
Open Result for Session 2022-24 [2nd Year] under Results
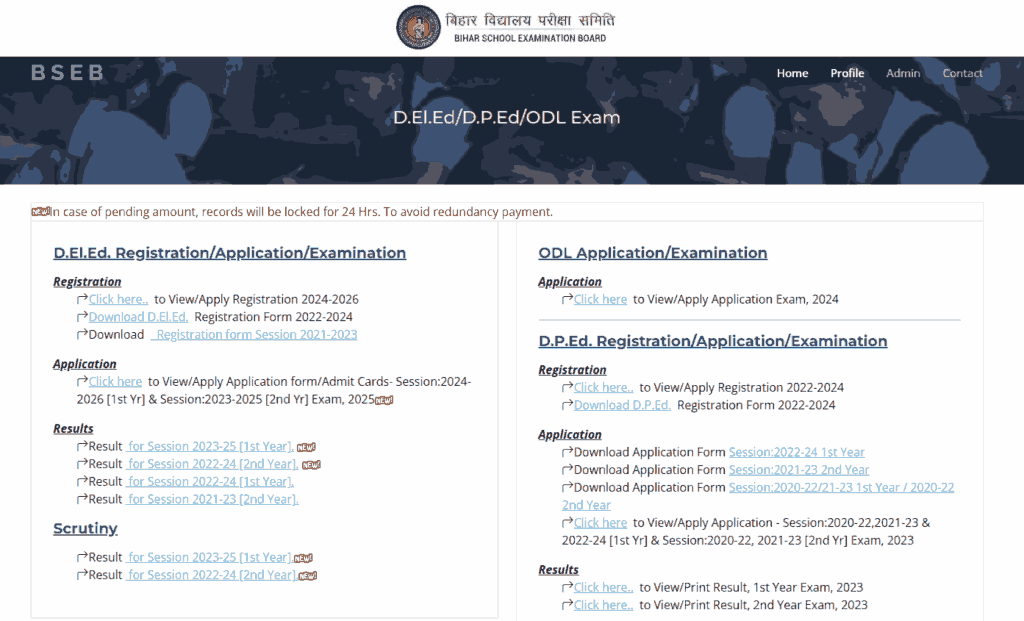point(212,464)
